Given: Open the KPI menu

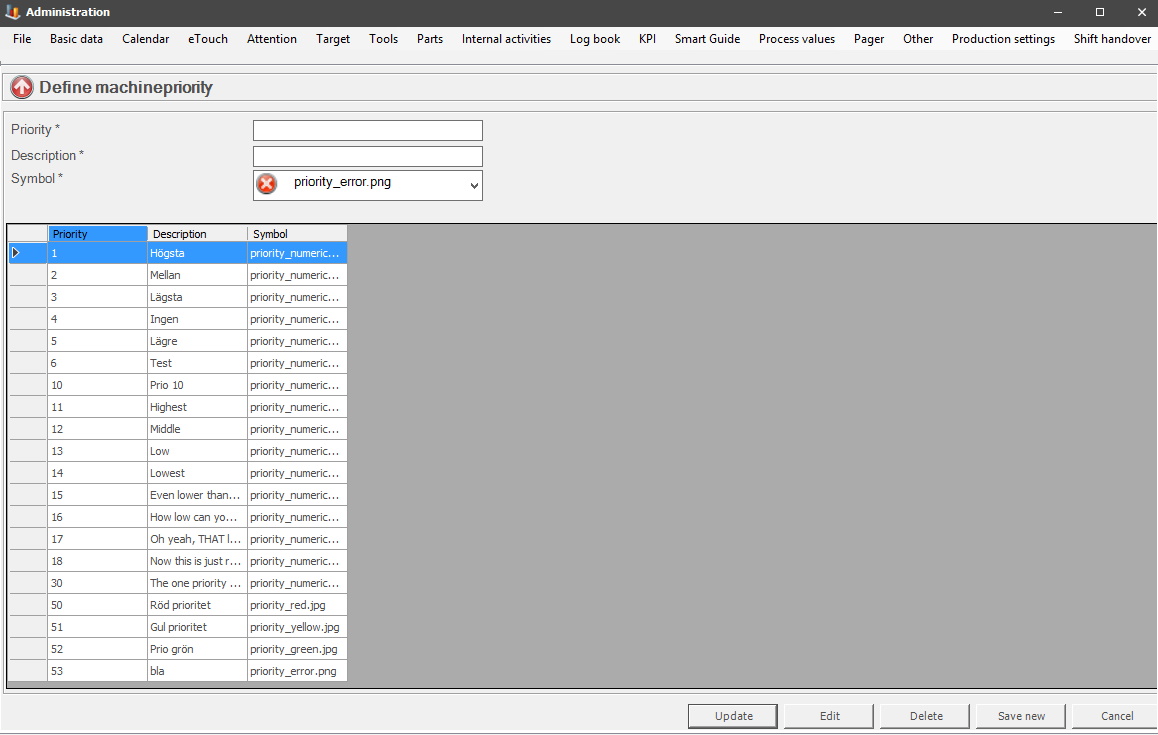Looking at the screenshot, I should [647, 39].
